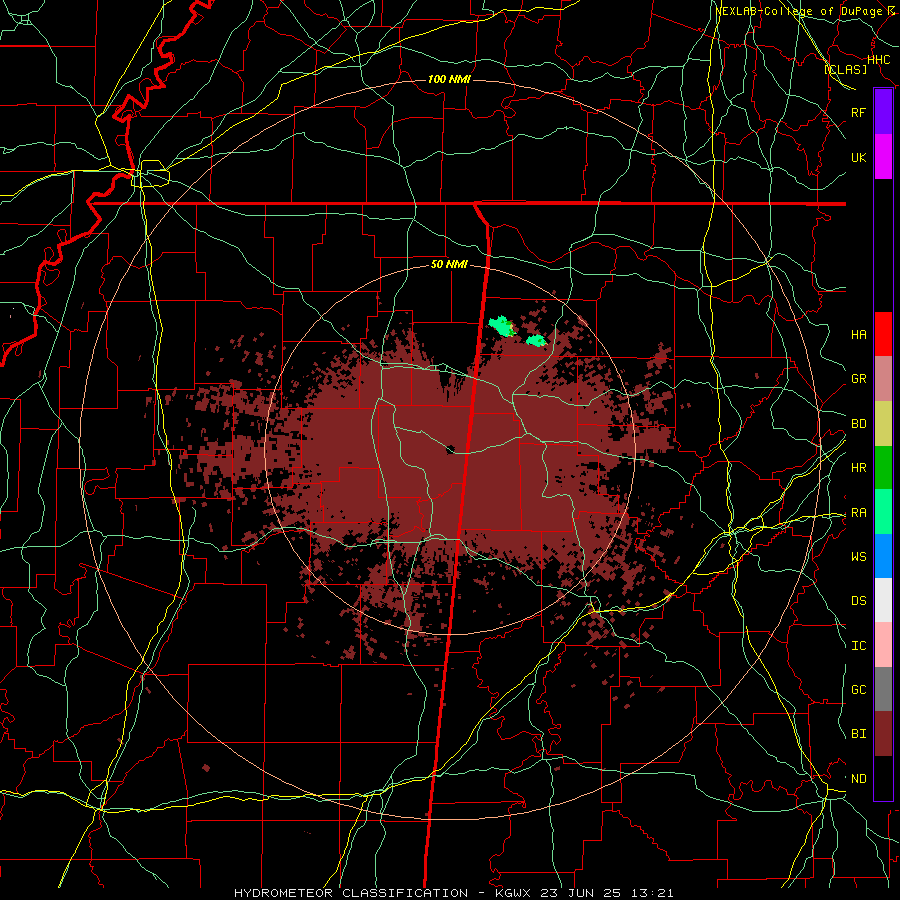Click the HR green legend swatch
Screen dimensions: 900x900
tap(883, 467)
